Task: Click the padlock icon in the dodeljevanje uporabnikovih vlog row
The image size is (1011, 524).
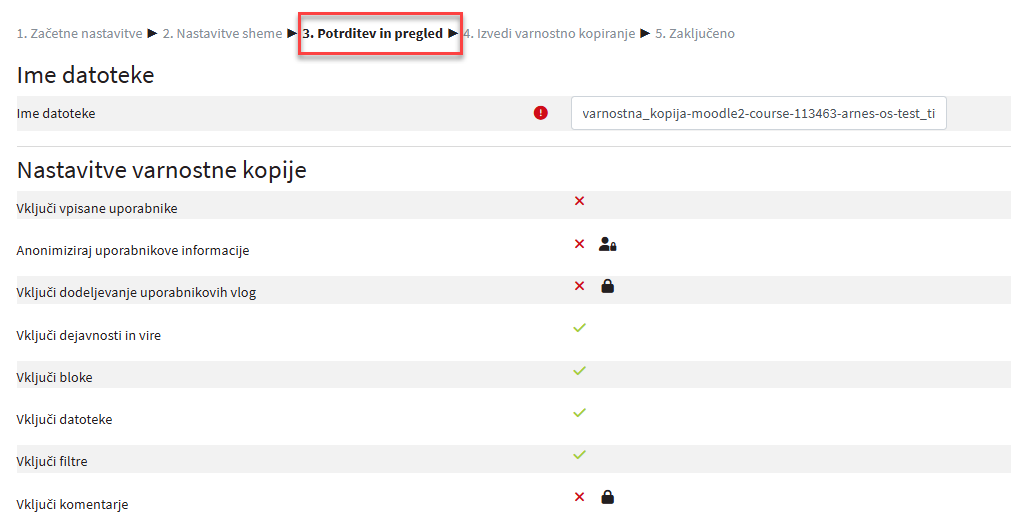Action: pyautogui.click(x=607, y=286)
